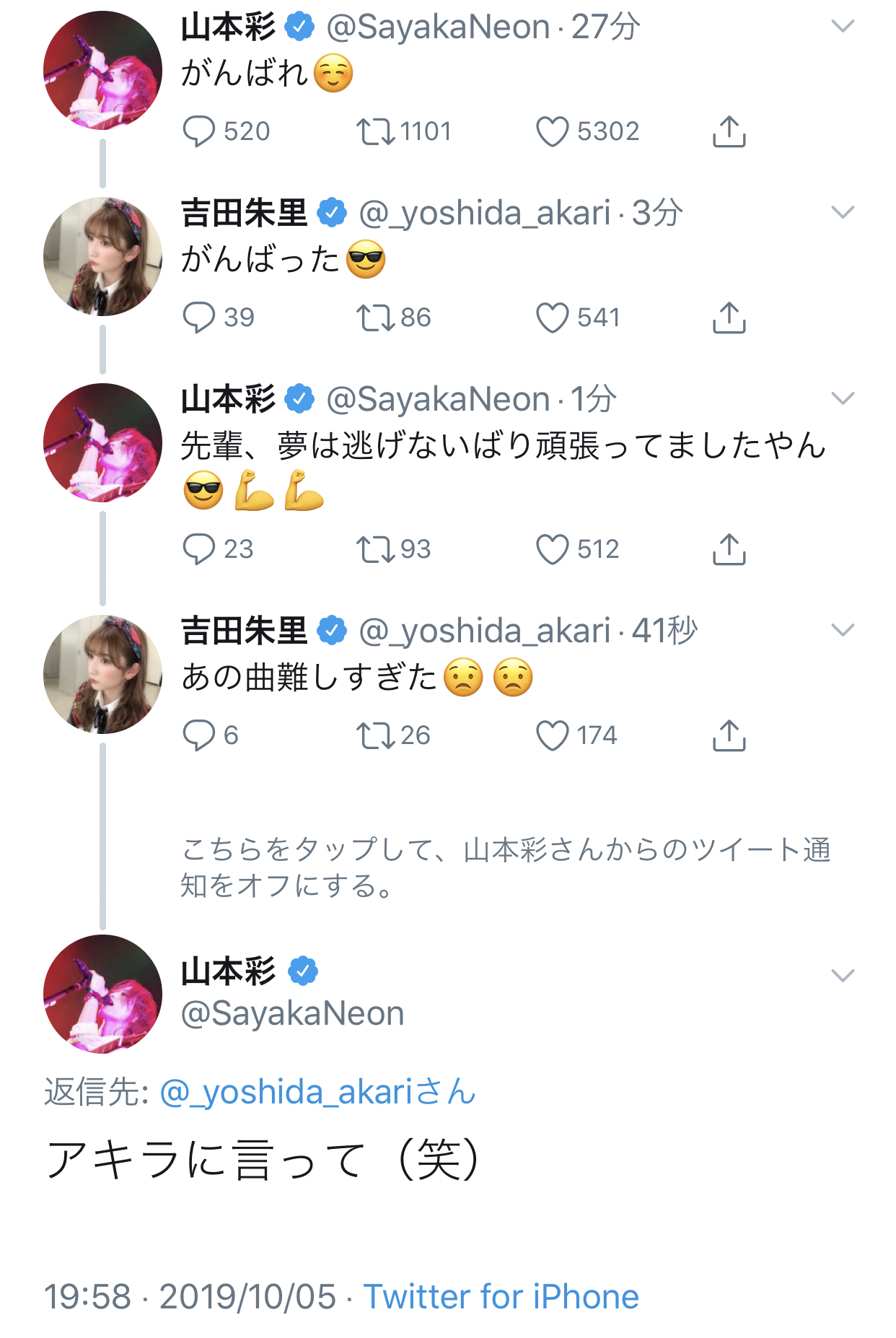Open 山本彩's avatar on the main tweet
This screenshot has height=1338, width=896.
tap(102, 994)
